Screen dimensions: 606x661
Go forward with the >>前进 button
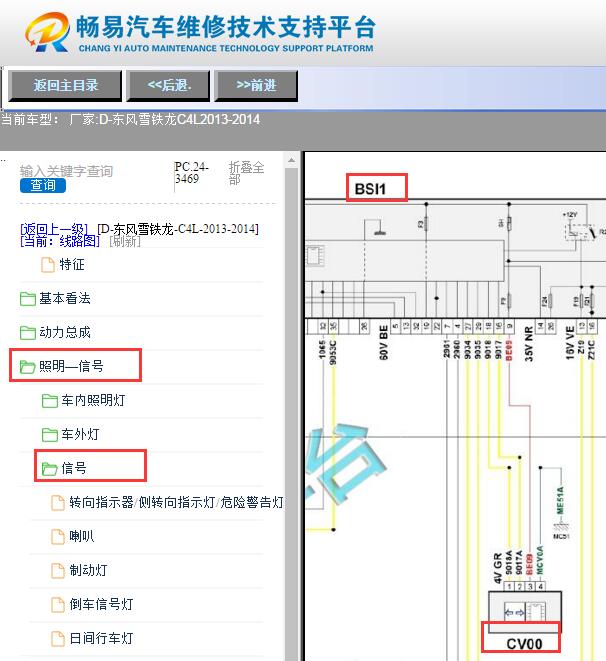click(256, 86)
